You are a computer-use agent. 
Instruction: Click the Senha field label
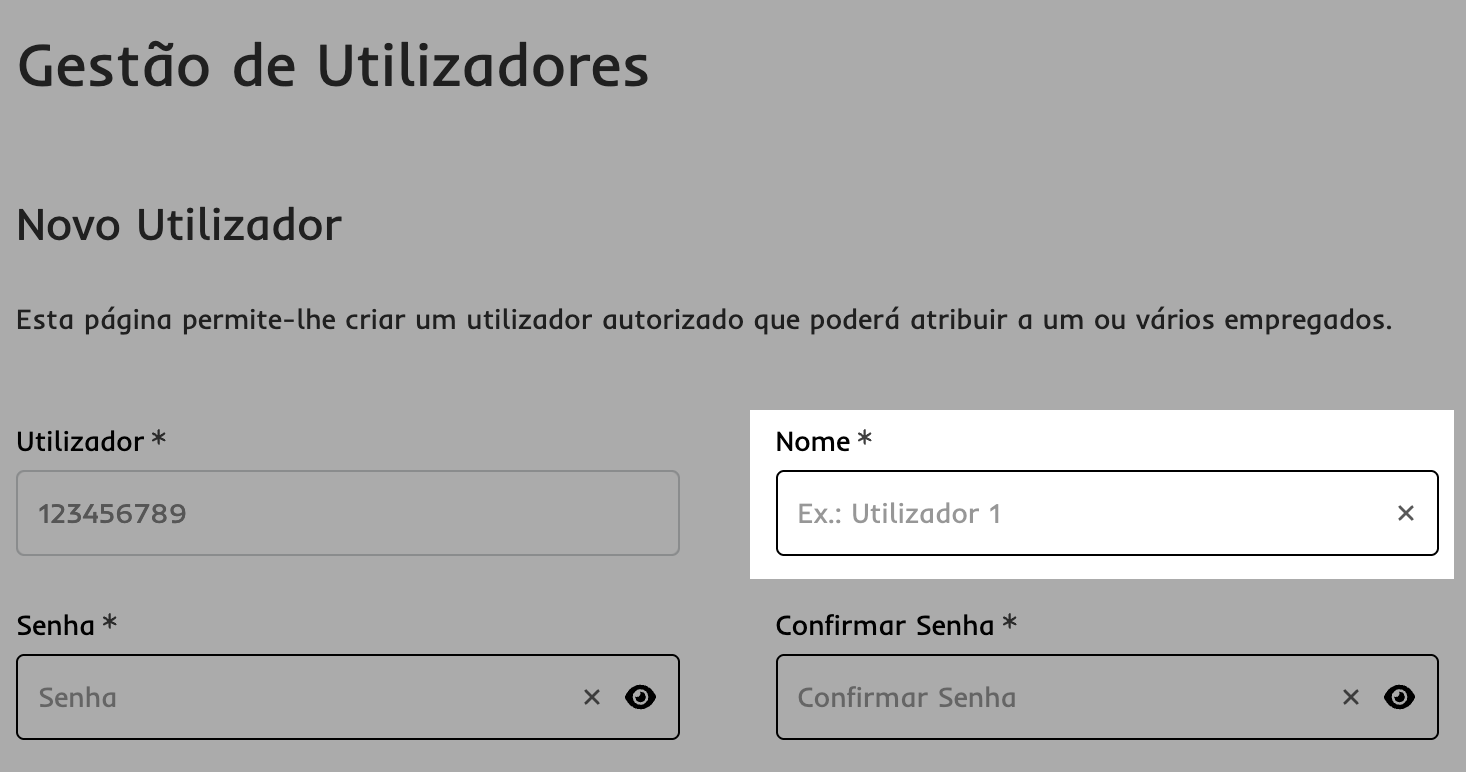pyautogui.click(x=55, y=626)
